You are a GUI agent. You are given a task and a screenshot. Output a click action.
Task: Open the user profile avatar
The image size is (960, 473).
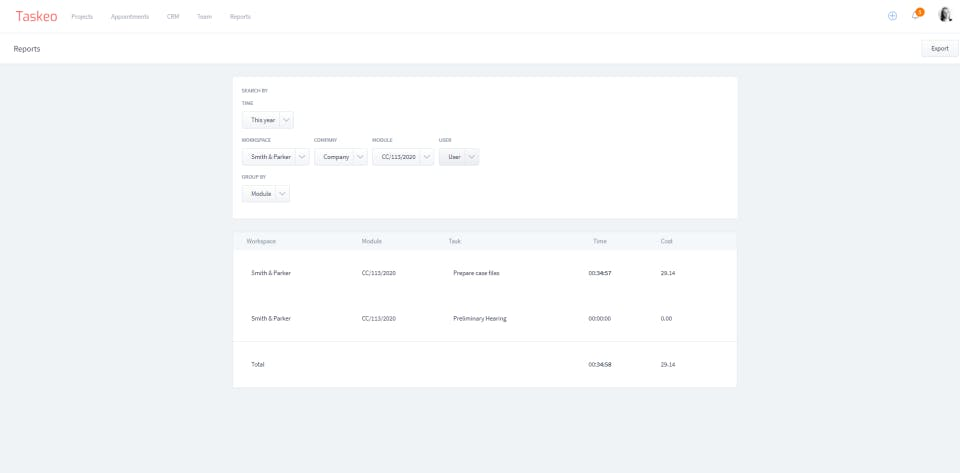[945, 15]
